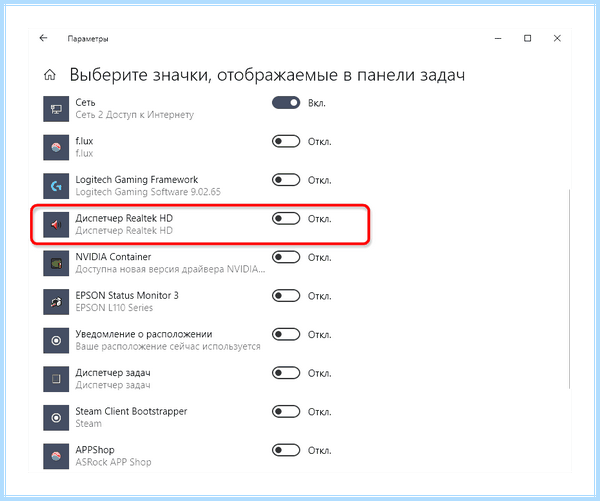Screen dimensions: 600x501
Task: Switch on EPSON Status Monitor 3 toggle
Action: click(286, 296)
